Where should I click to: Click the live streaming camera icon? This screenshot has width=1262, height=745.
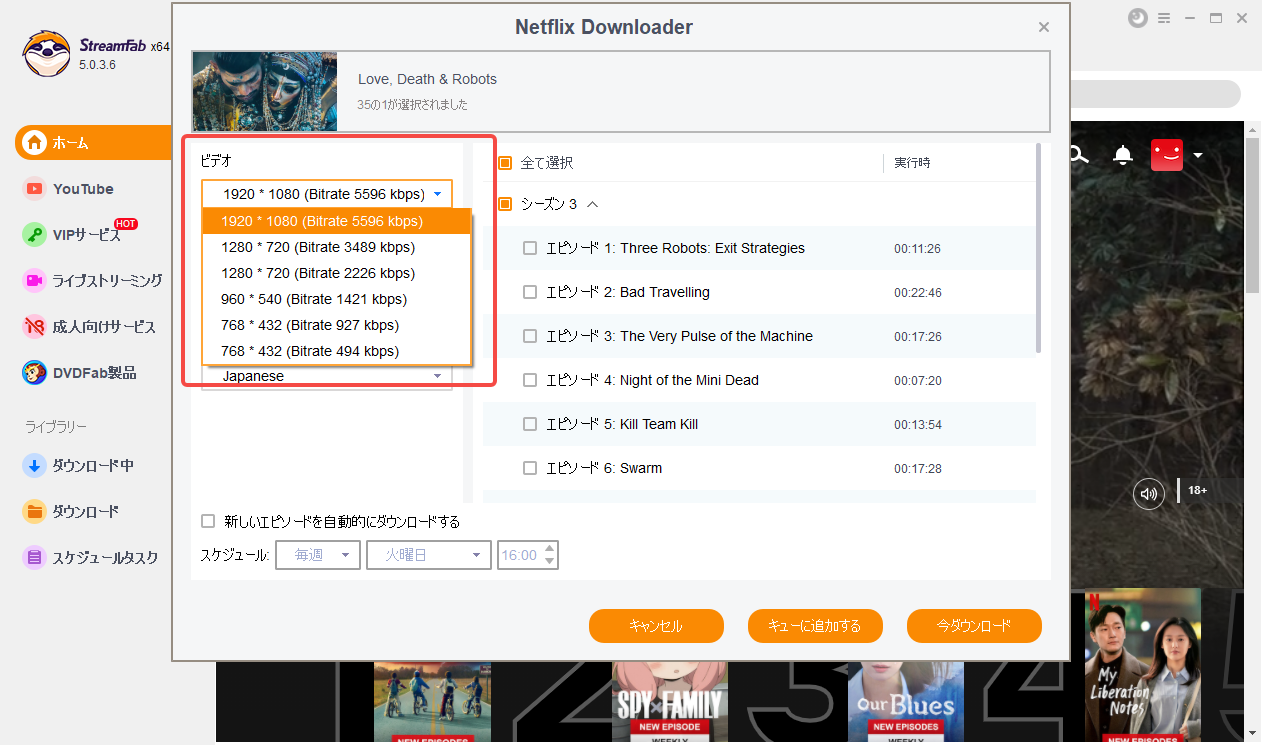coord(35,281)
